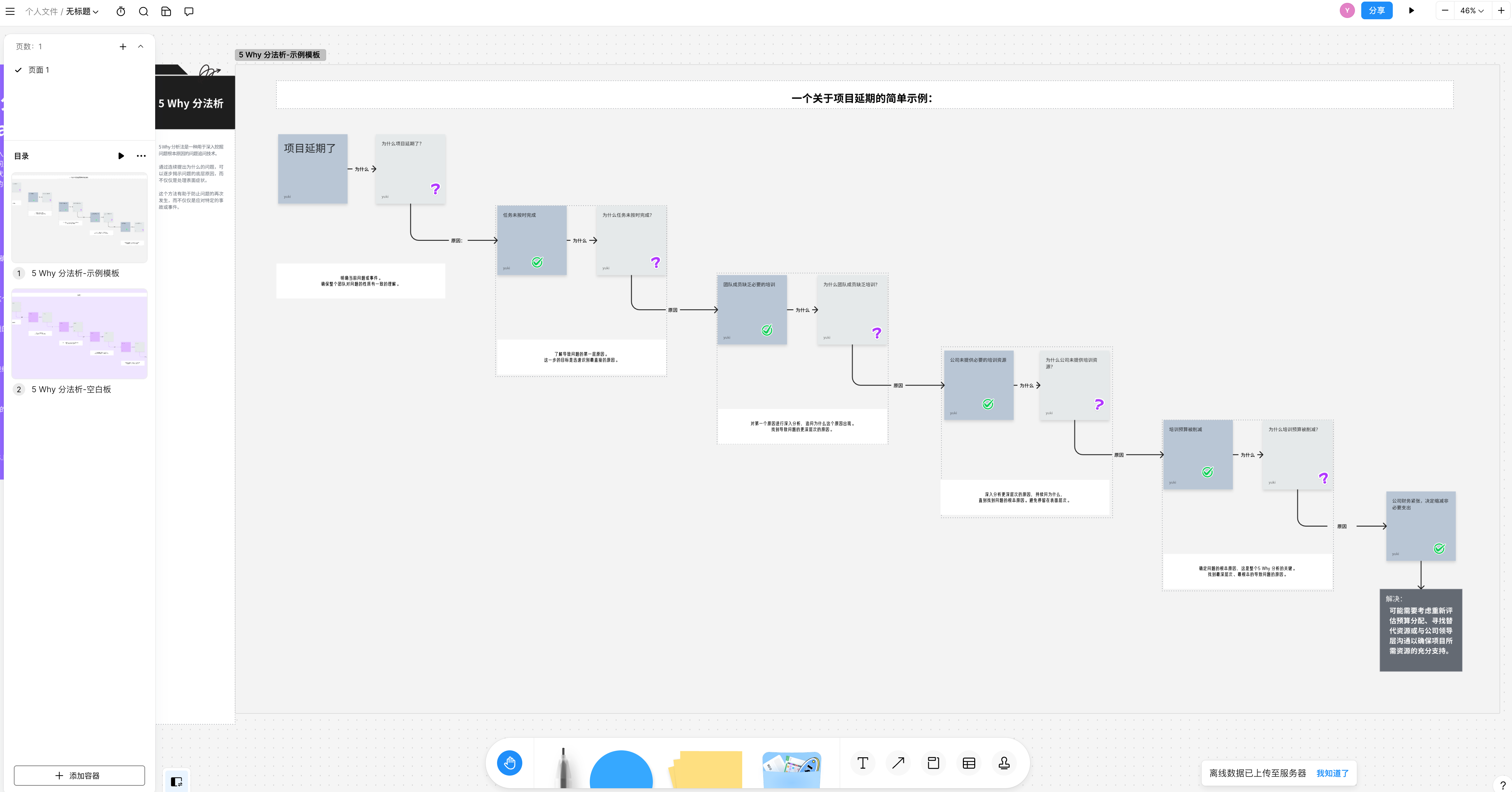This screenshot has height=792, width=1512.
Task: Open the 5 Why 分法析-空白板 thumbnail
Action: pos(79,333)
